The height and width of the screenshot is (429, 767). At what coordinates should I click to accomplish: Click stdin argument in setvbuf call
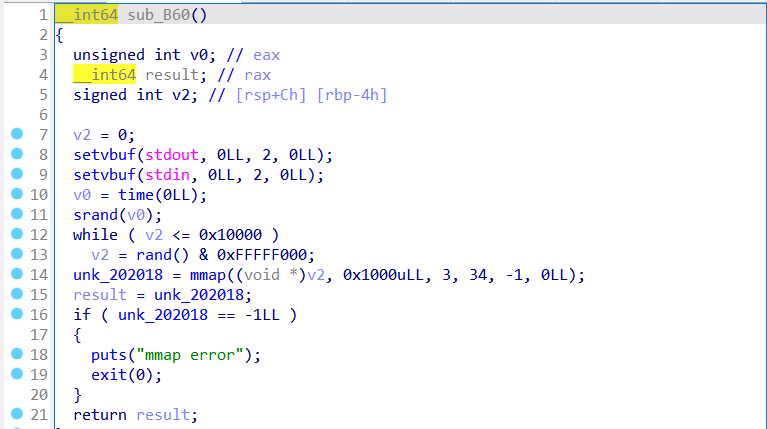167,175
